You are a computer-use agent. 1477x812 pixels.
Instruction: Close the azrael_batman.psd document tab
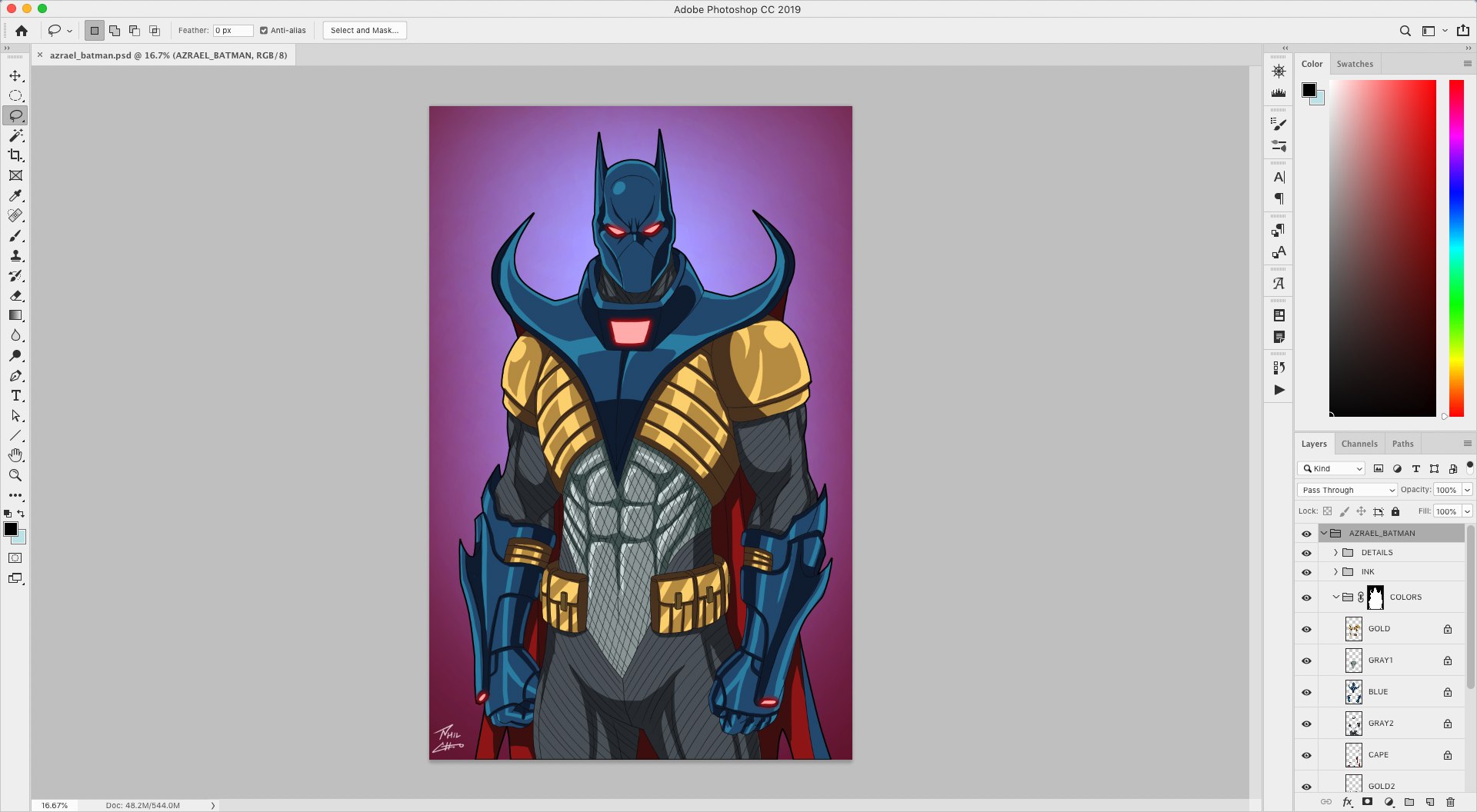[x=40, y=55]
